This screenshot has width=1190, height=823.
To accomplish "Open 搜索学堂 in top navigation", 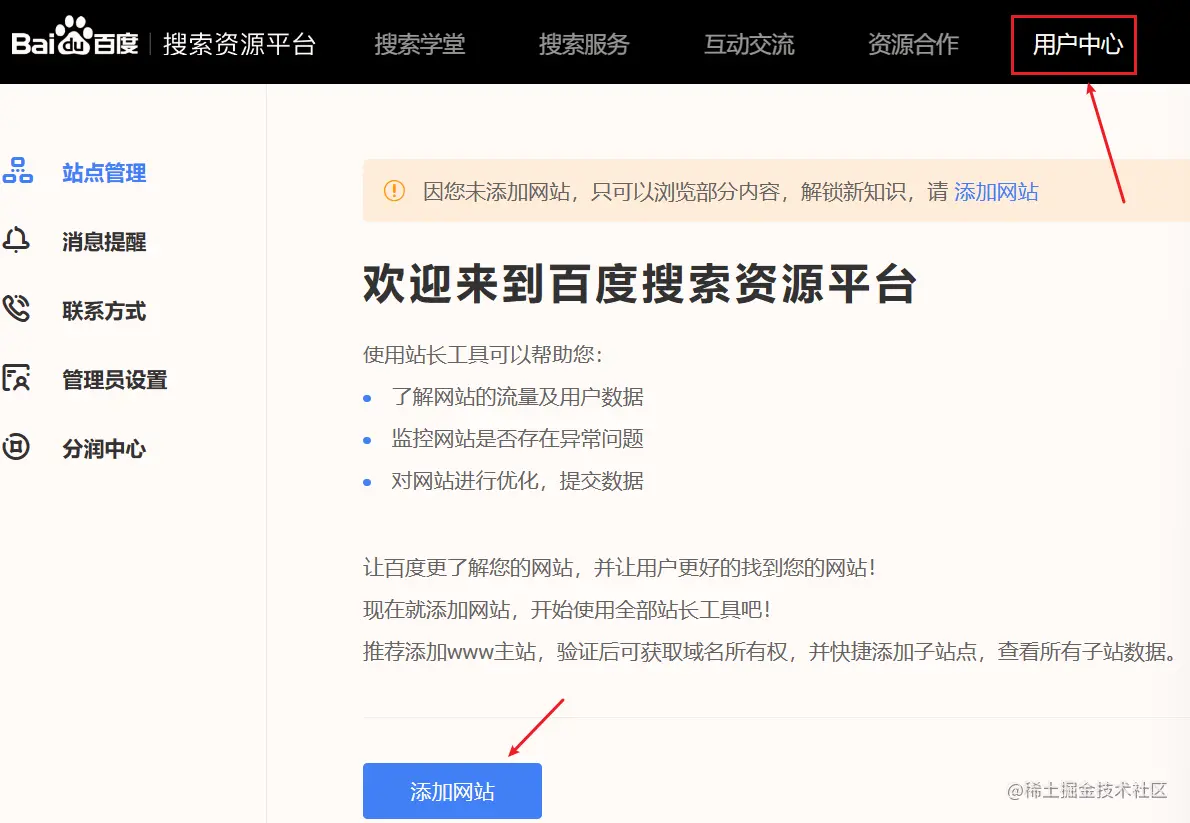I will coord(420,44).
